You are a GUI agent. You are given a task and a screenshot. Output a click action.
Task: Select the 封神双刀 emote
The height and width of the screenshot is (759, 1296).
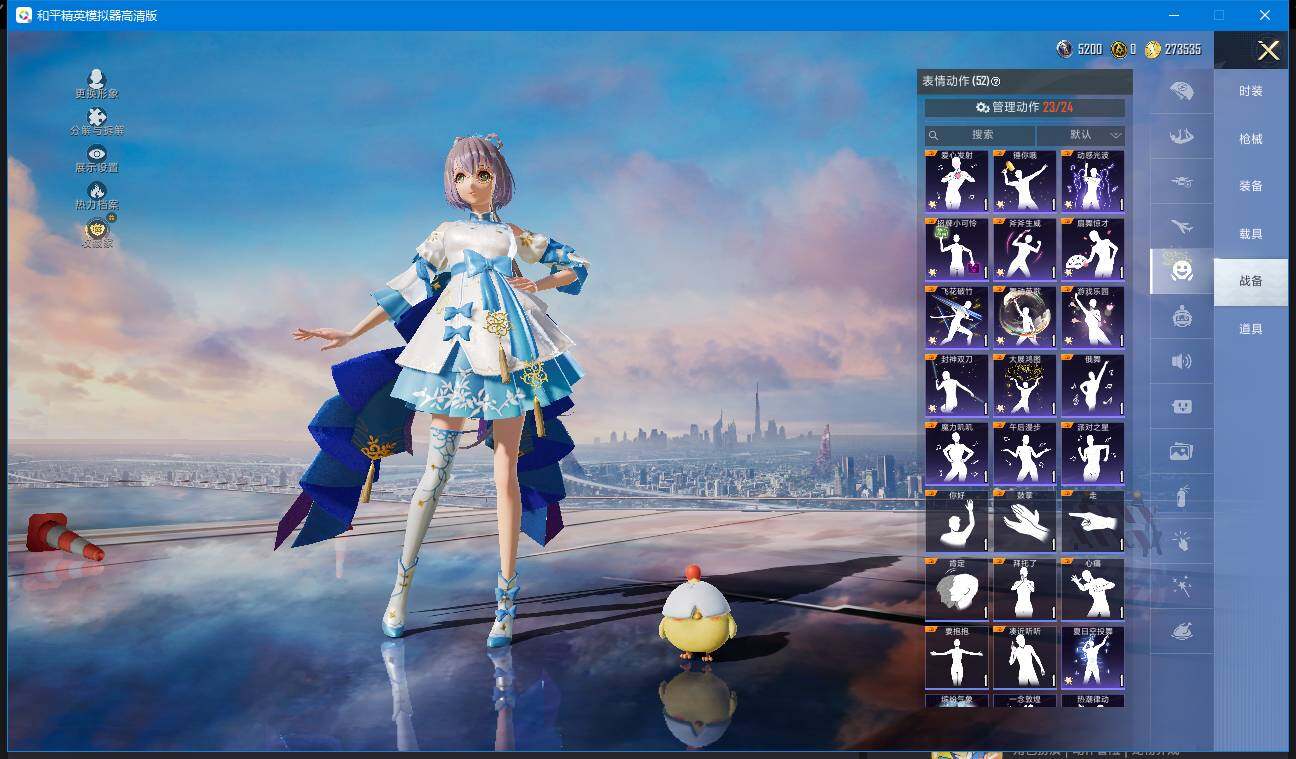(x=957, y=385)
